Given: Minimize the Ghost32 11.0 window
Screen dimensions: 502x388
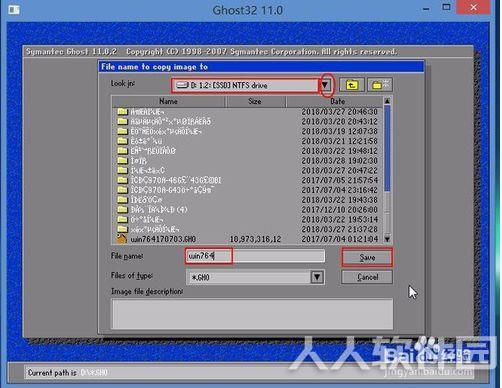Looking at the screenshot, I should click(426, 9).
